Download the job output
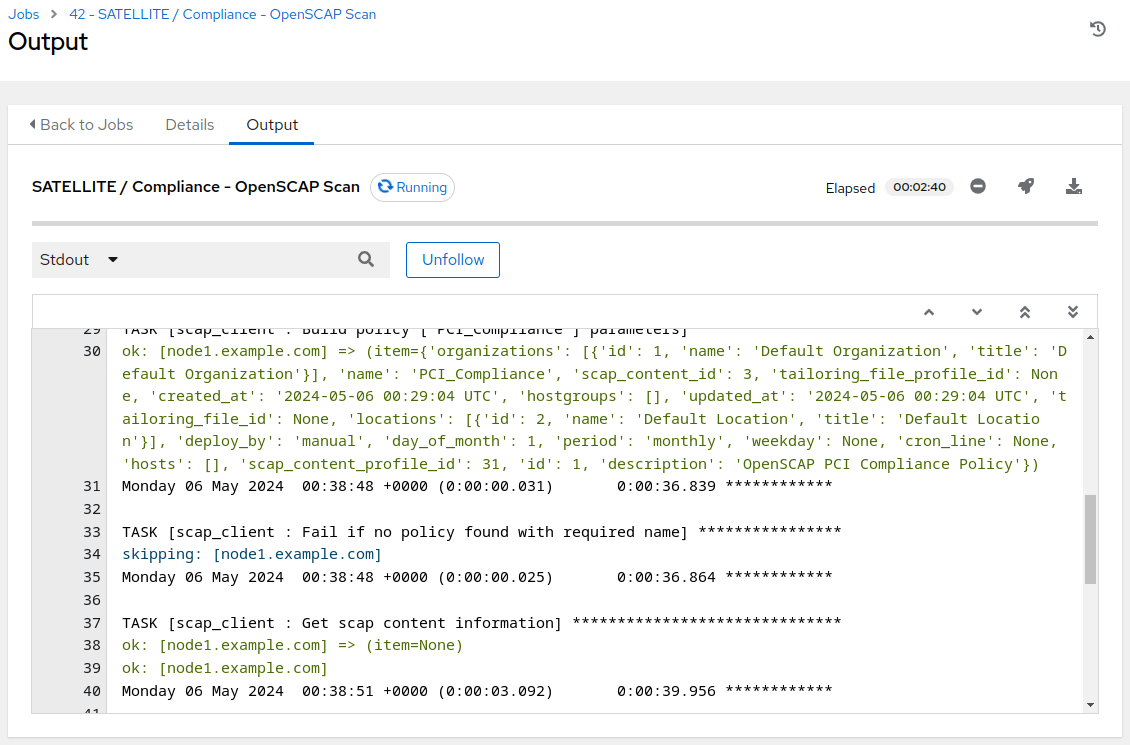The image size is (1130, 745). pos(1074,187)
